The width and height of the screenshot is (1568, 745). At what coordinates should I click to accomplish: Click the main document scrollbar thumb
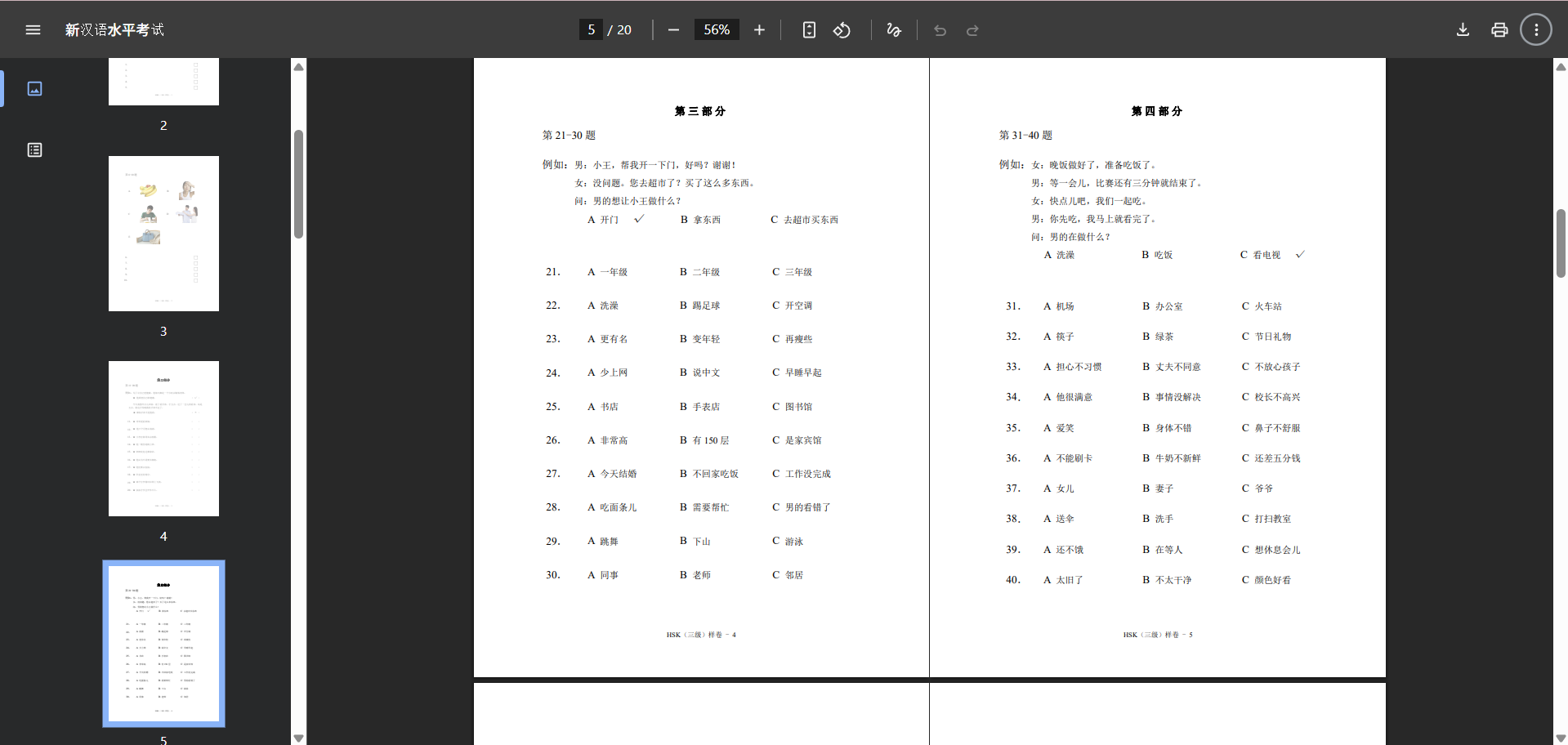point(1561,243)
